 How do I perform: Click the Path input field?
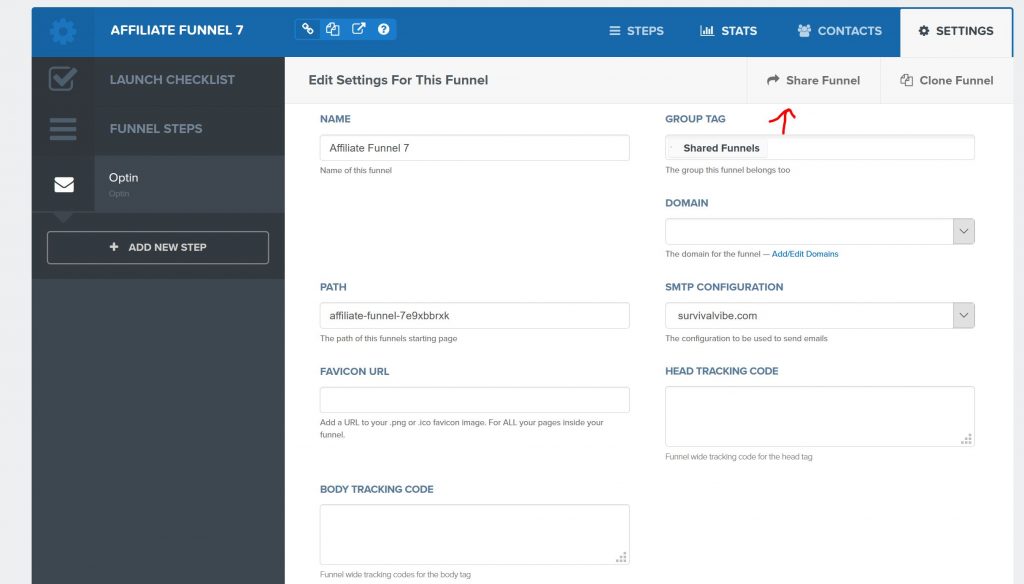click(474, 316)
